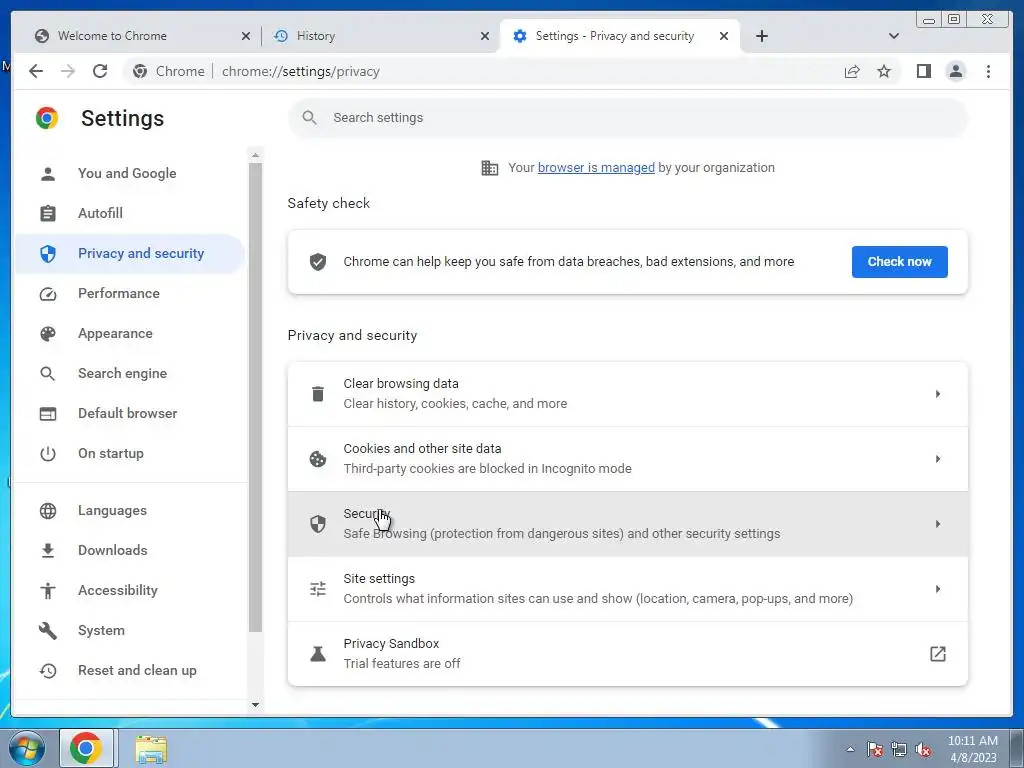1024x768 pixels.
Task: Open Search engine settings in sidebar
Action: coord(129,374)
